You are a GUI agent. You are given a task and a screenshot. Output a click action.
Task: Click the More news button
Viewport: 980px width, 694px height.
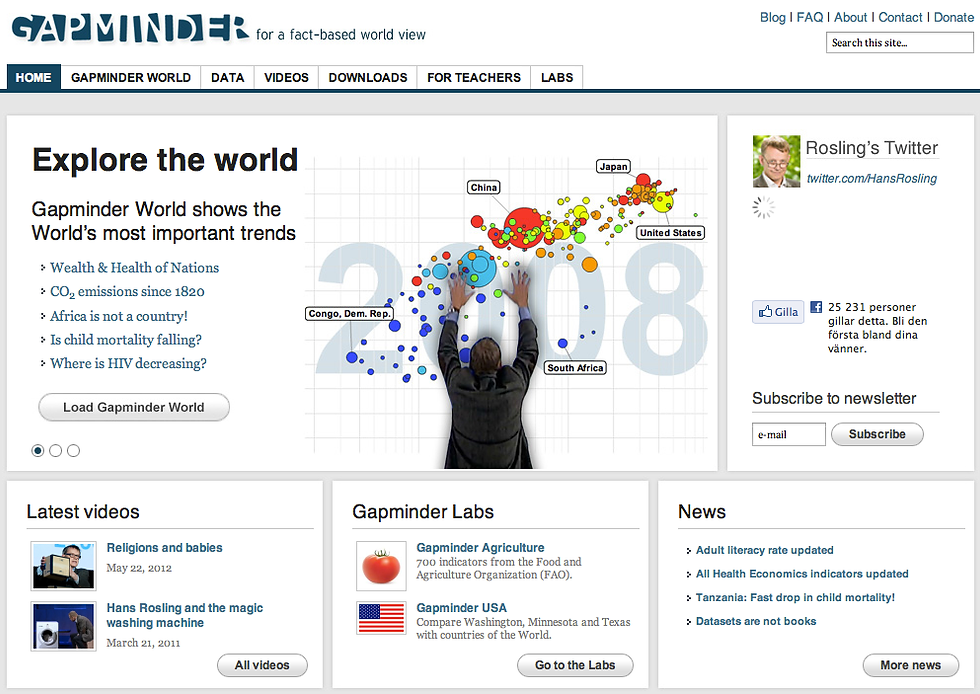pos(911,665)
